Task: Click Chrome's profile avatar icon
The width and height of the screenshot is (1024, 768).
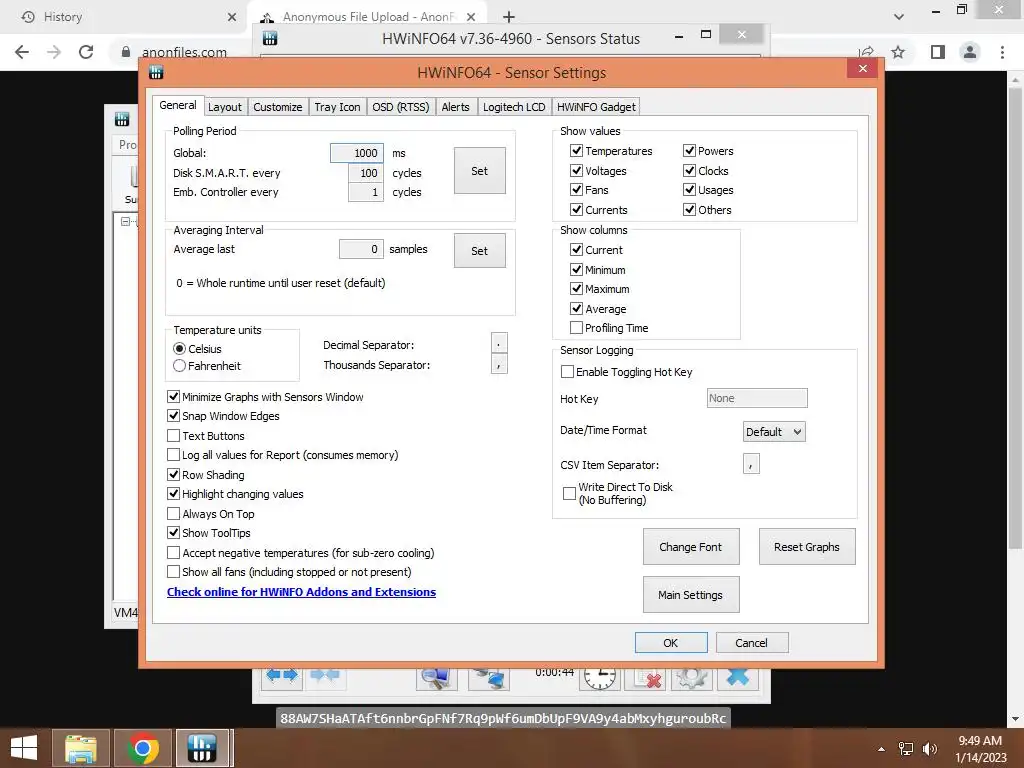Action: (x=970, y=52)
